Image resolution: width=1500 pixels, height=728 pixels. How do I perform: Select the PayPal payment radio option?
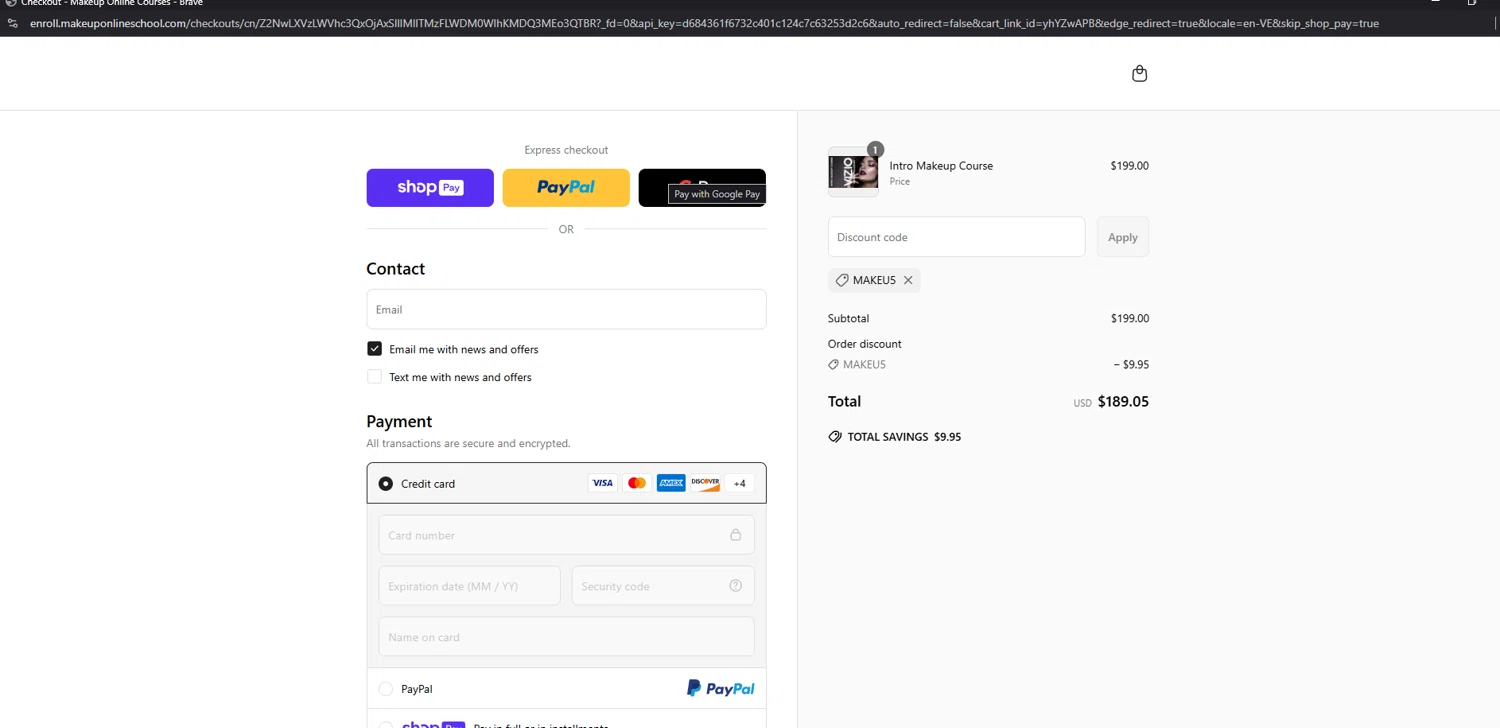tap(385, 689)
